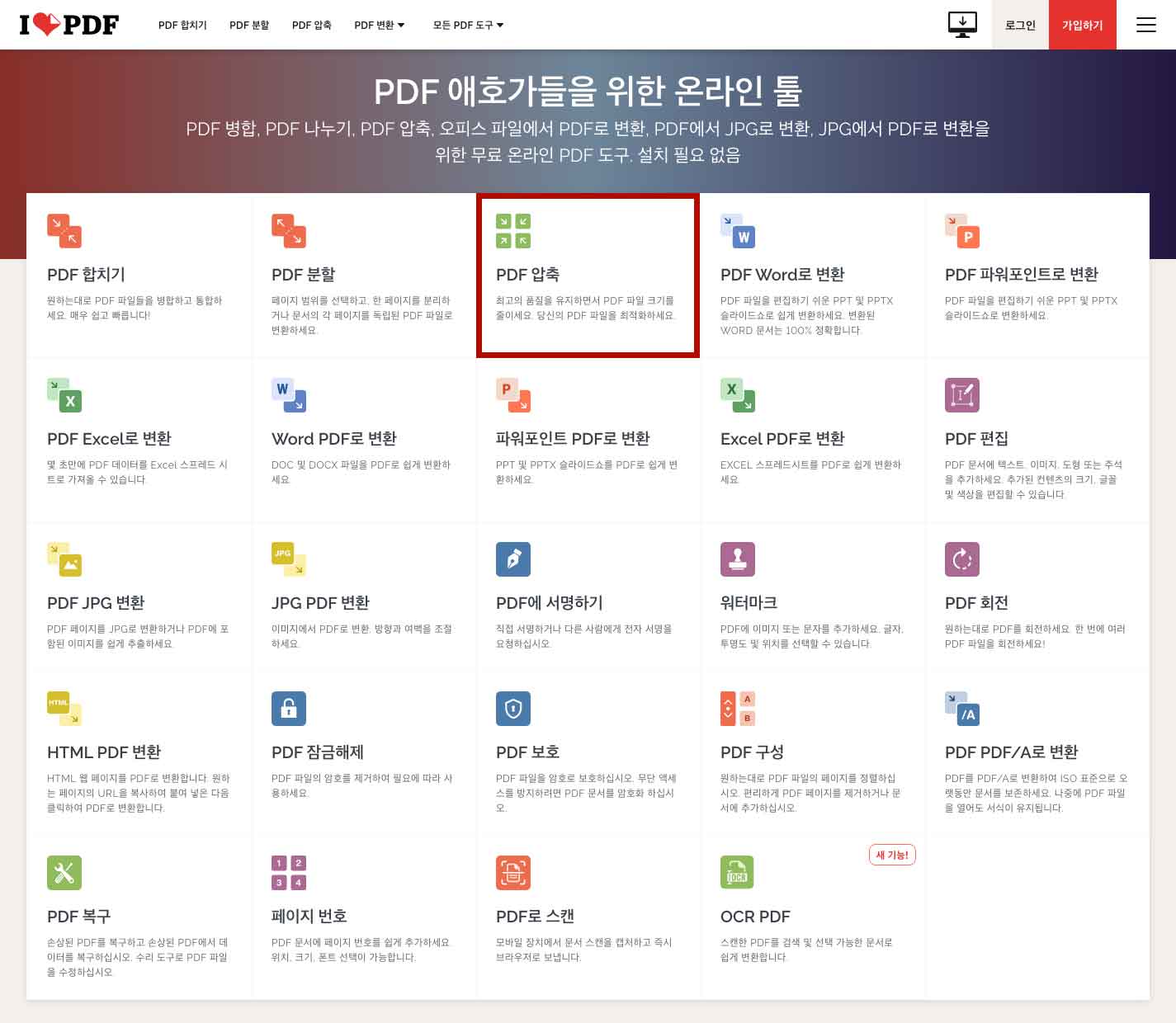
Task: Select the PDF 복구 repair tool icon
Action: (64, 872)
